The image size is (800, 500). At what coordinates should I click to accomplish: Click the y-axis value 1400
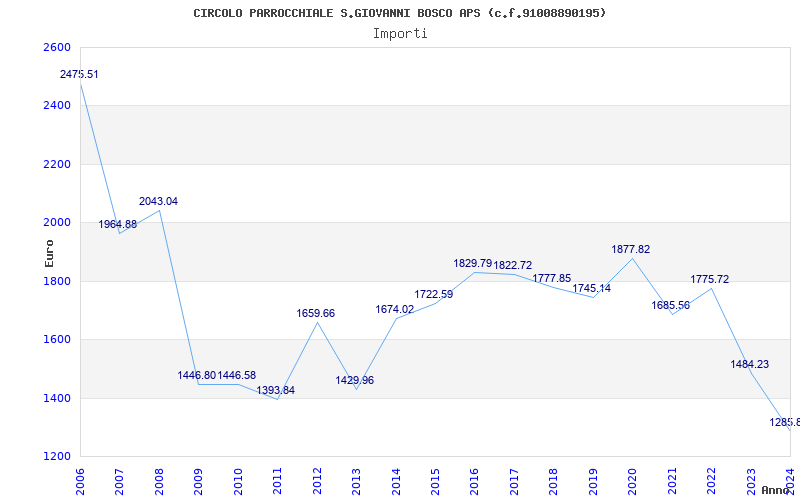(55, 398)
